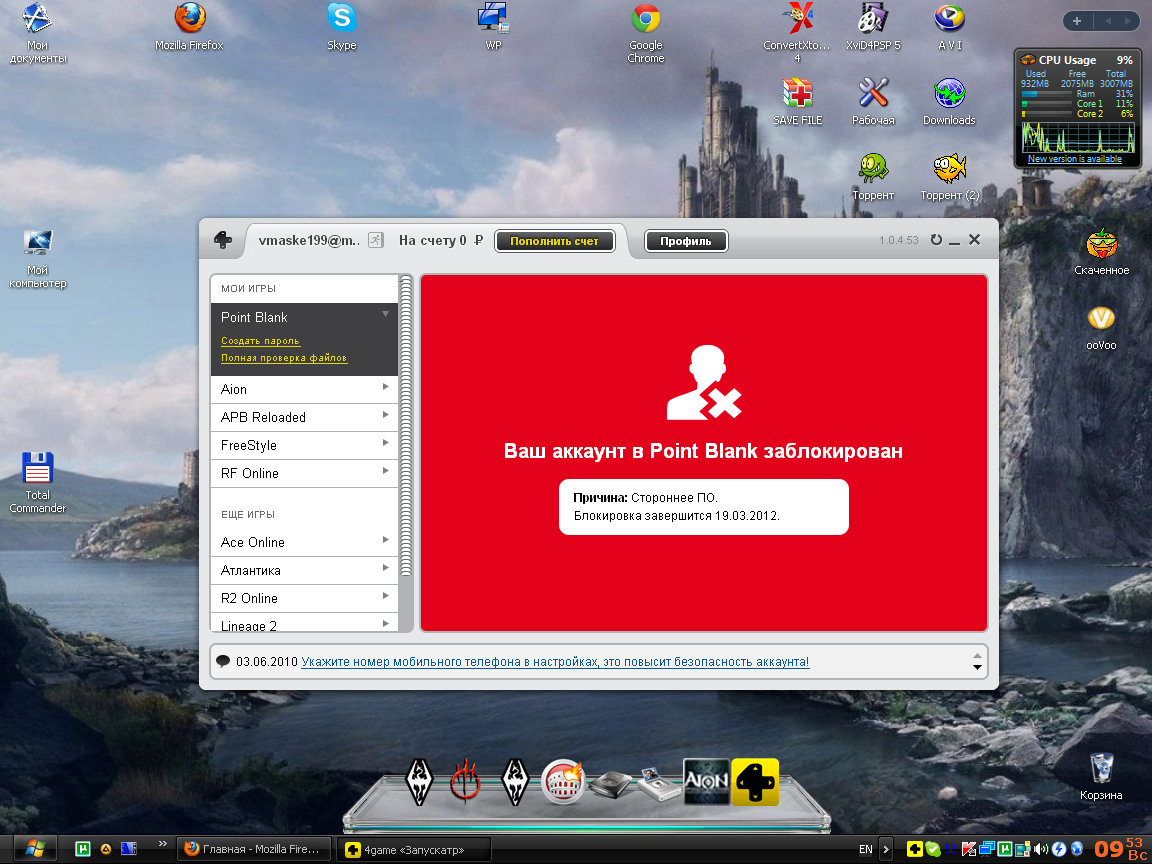The image size is (1152, 864).
Task: Click the Полная проверка файлов link
Action: pos(284,358)
